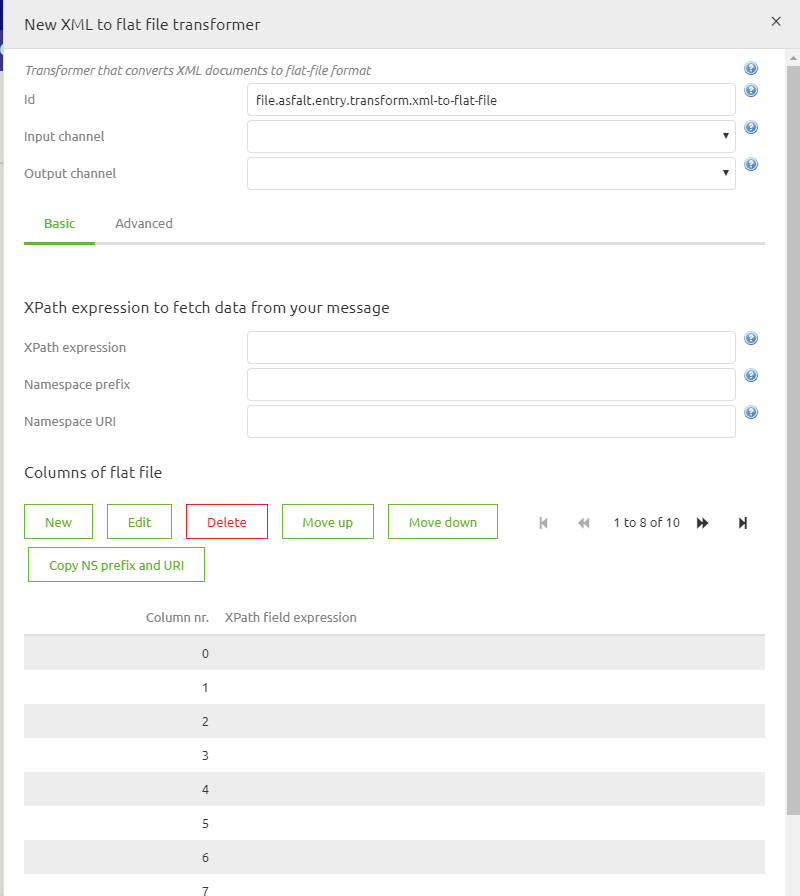Edit the selected column entry
Screen dimensions: 800x896
(139, 521)
